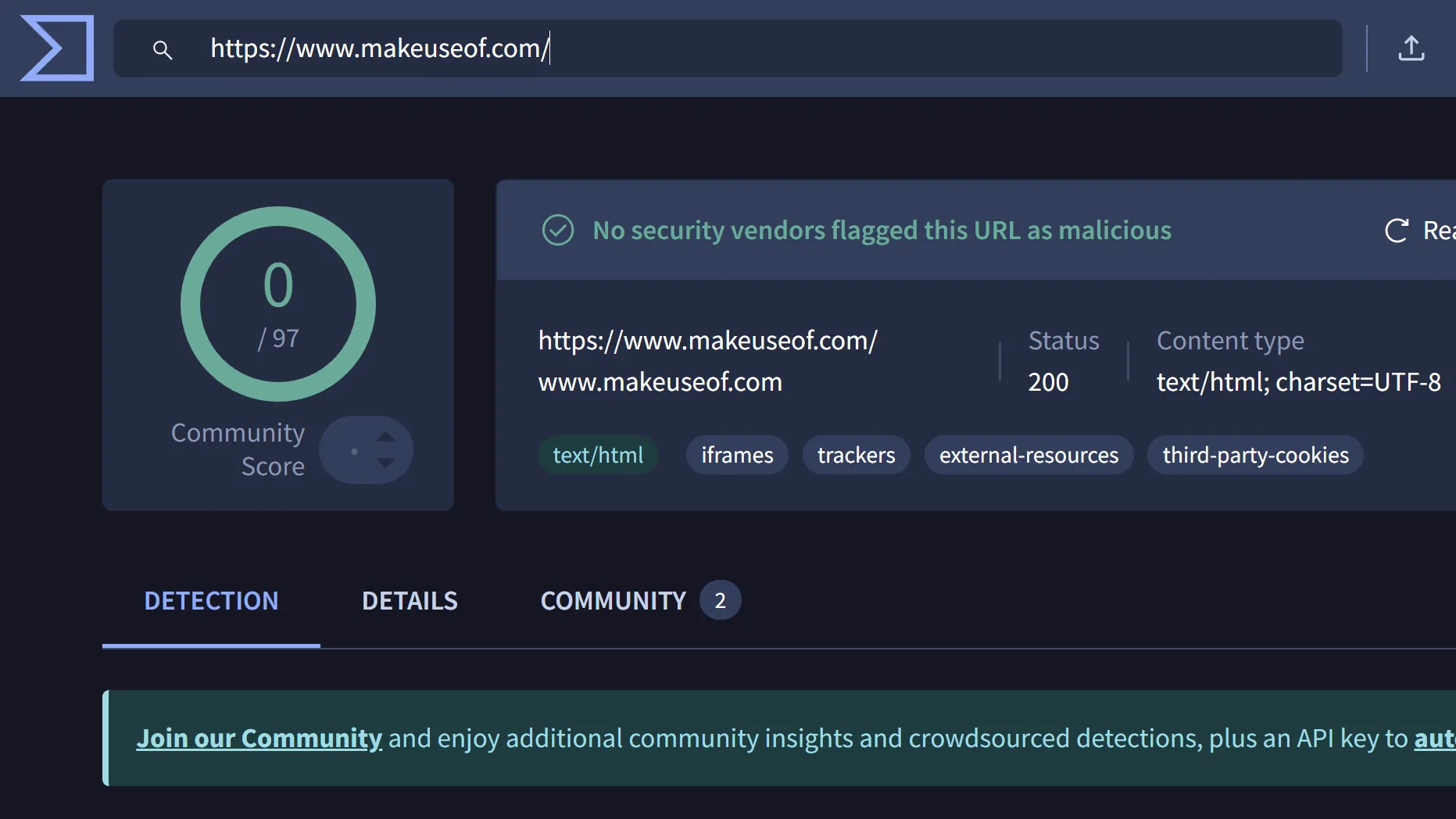Click the 0/97 detection score ring
The height and width of the screenshot is (819, 1456).
tap(278, 303)
